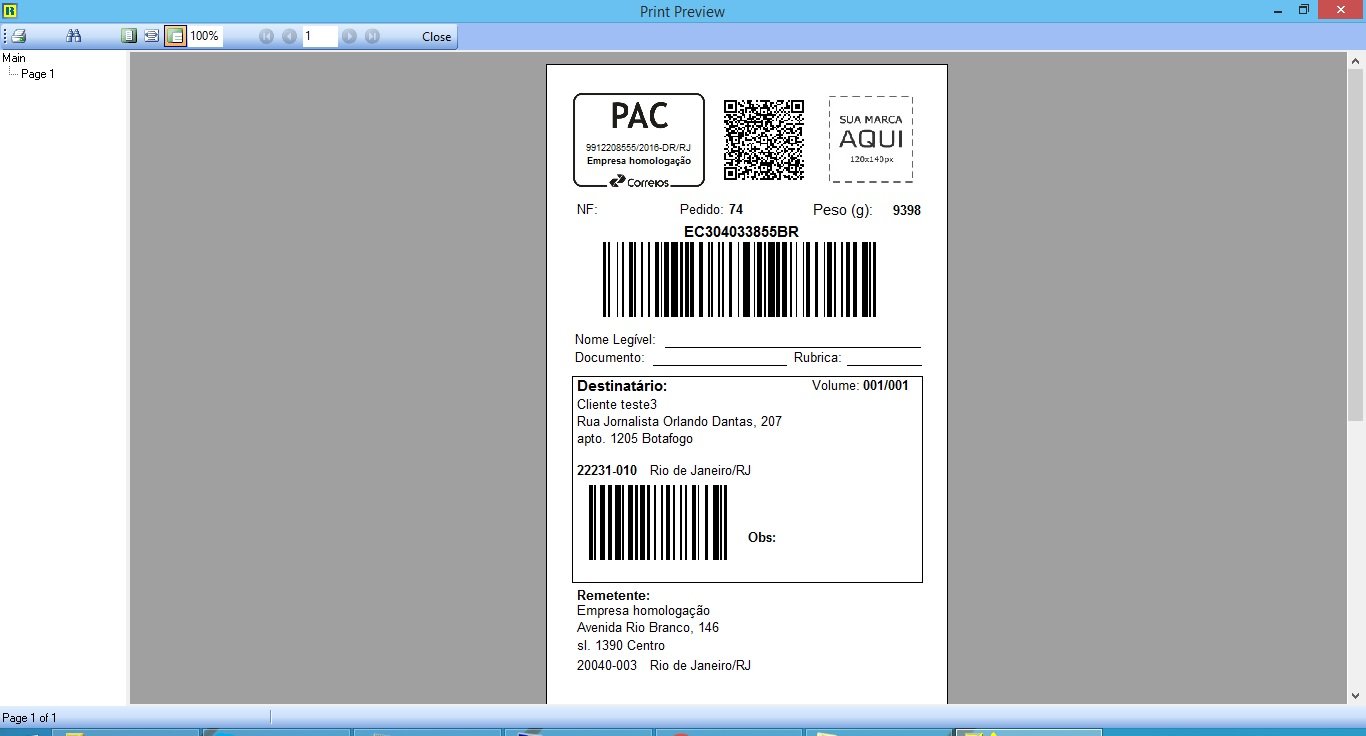This screenshot has height=736, width=1366.
Task: Click the printer icon to print the label
Action: coord(19,36)
